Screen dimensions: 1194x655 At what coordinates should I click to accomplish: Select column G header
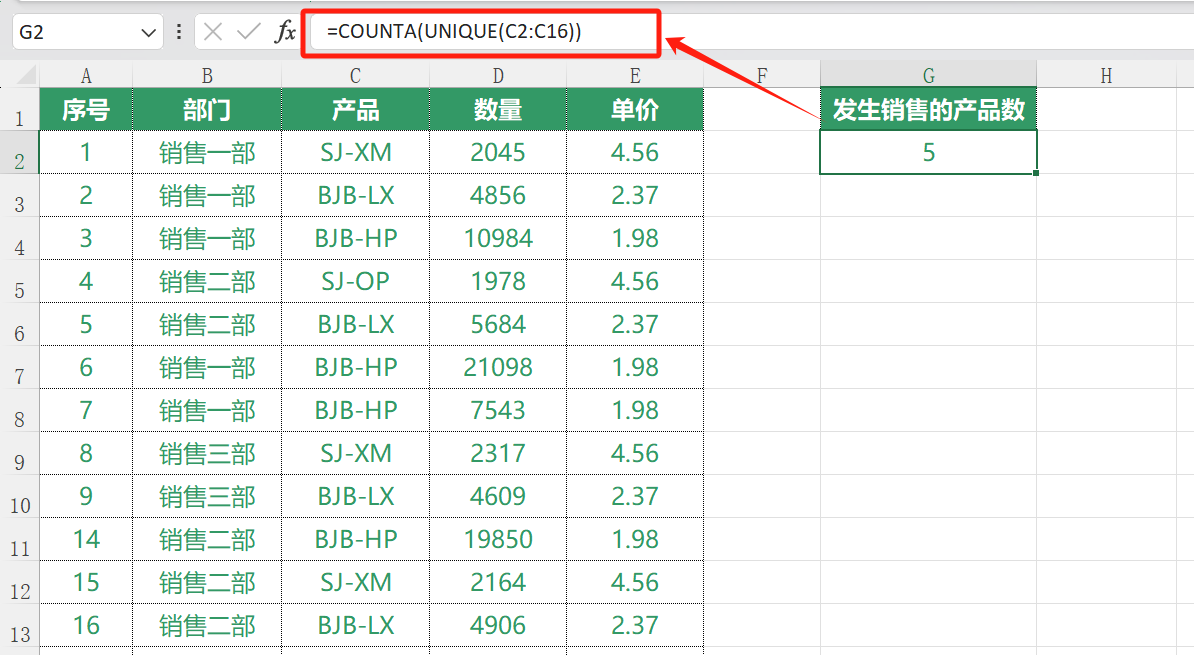pos(928,75)
